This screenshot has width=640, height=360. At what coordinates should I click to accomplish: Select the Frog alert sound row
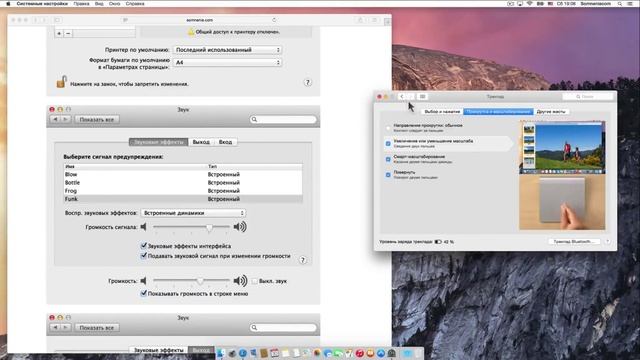click(183, 191)
